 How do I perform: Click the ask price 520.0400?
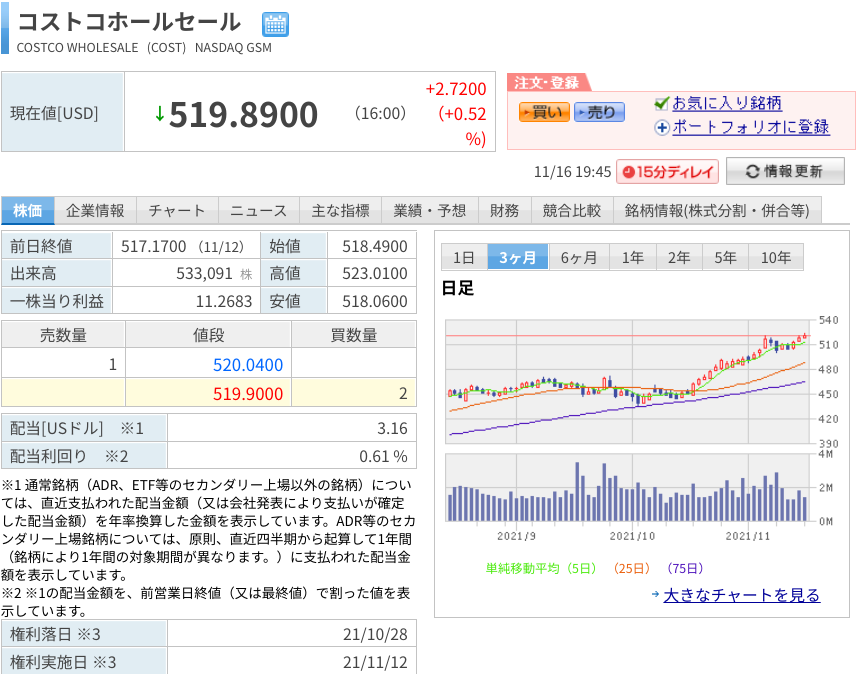(x=248, y=365)
